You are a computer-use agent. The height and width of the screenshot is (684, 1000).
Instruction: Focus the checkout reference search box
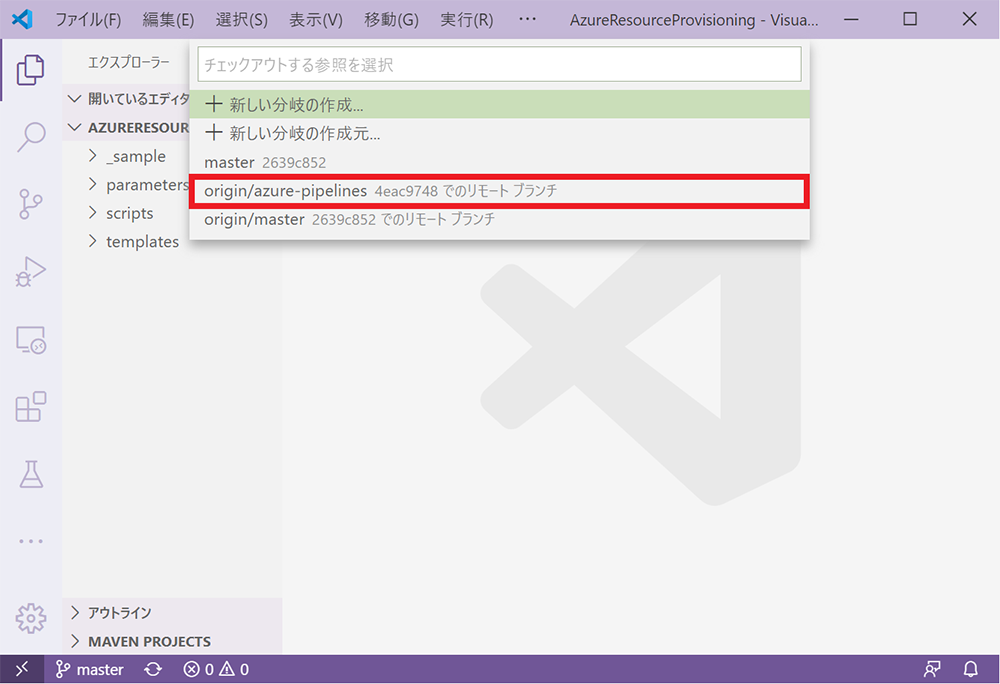[x=499, y=64]
